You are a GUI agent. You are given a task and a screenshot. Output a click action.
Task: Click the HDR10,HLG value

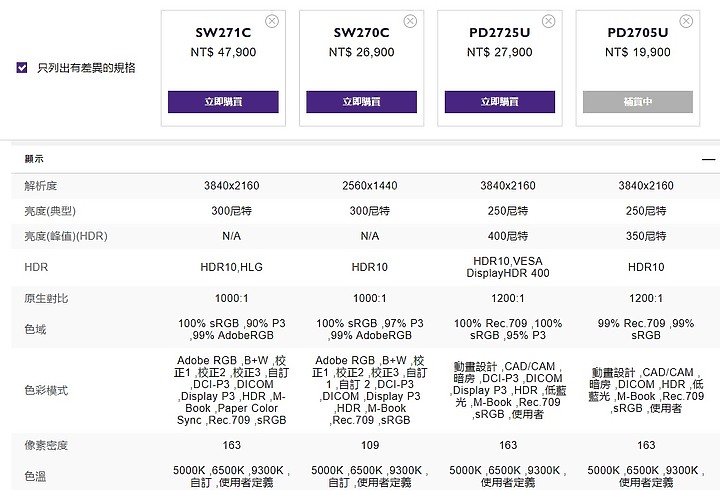pyautogui.click(x=231, y=267)
